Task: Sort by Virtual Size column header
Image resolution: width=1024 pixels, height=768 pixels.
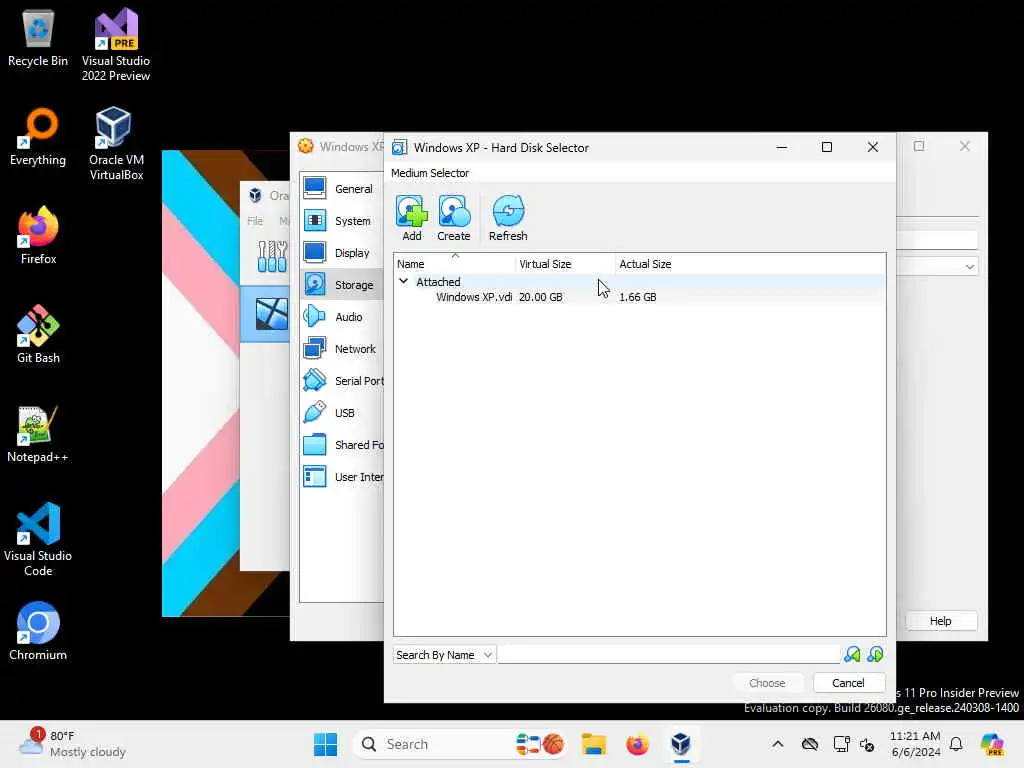Action: [566, 264]
